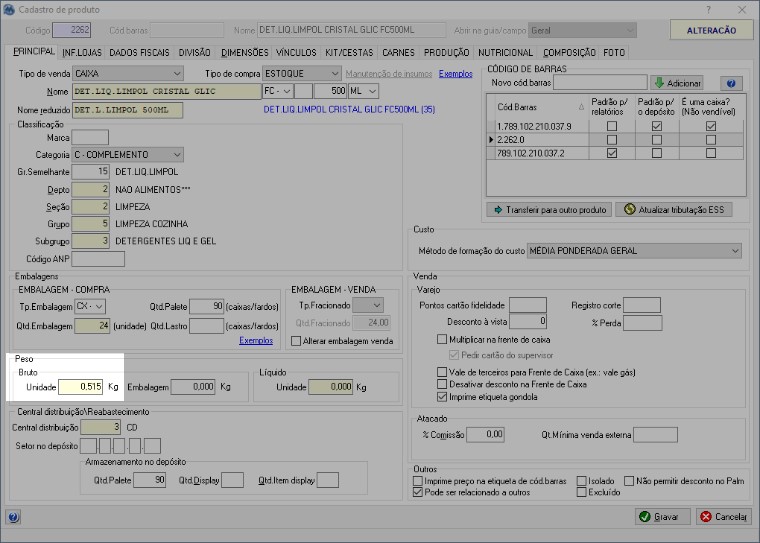The image size is (760, 543).
Task: Click the Nome reduzido field
Action: tap(127, 110)
